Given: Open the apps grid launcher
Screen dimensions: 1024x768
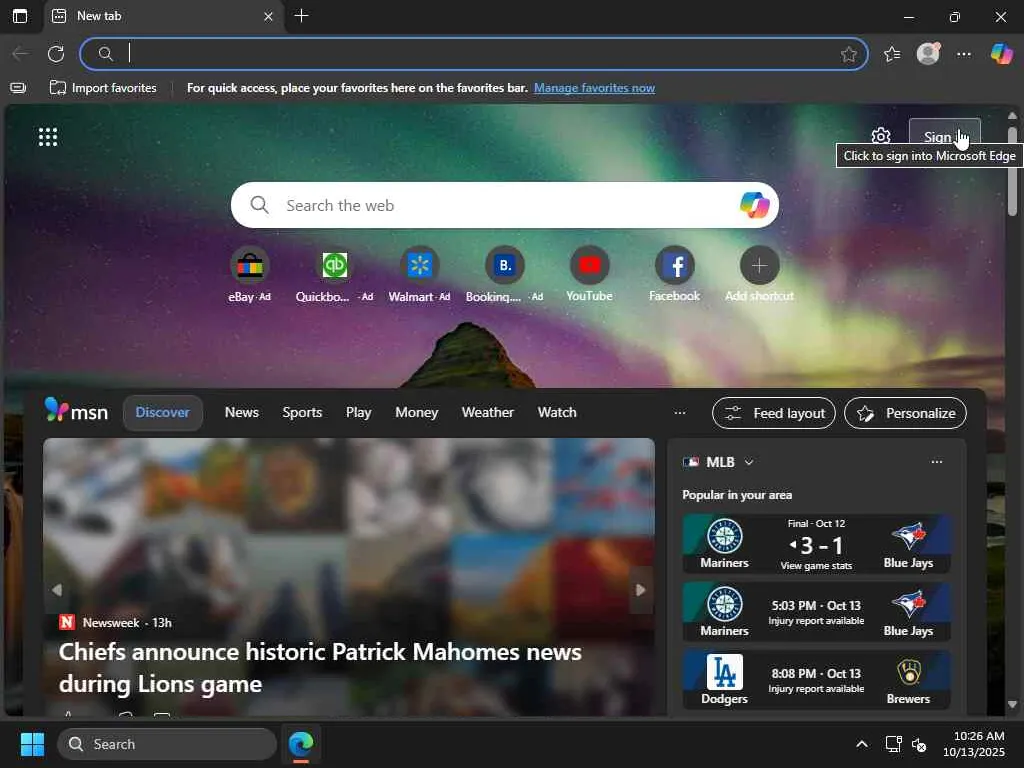Looking at the screenshot, I should pos(48,137).
